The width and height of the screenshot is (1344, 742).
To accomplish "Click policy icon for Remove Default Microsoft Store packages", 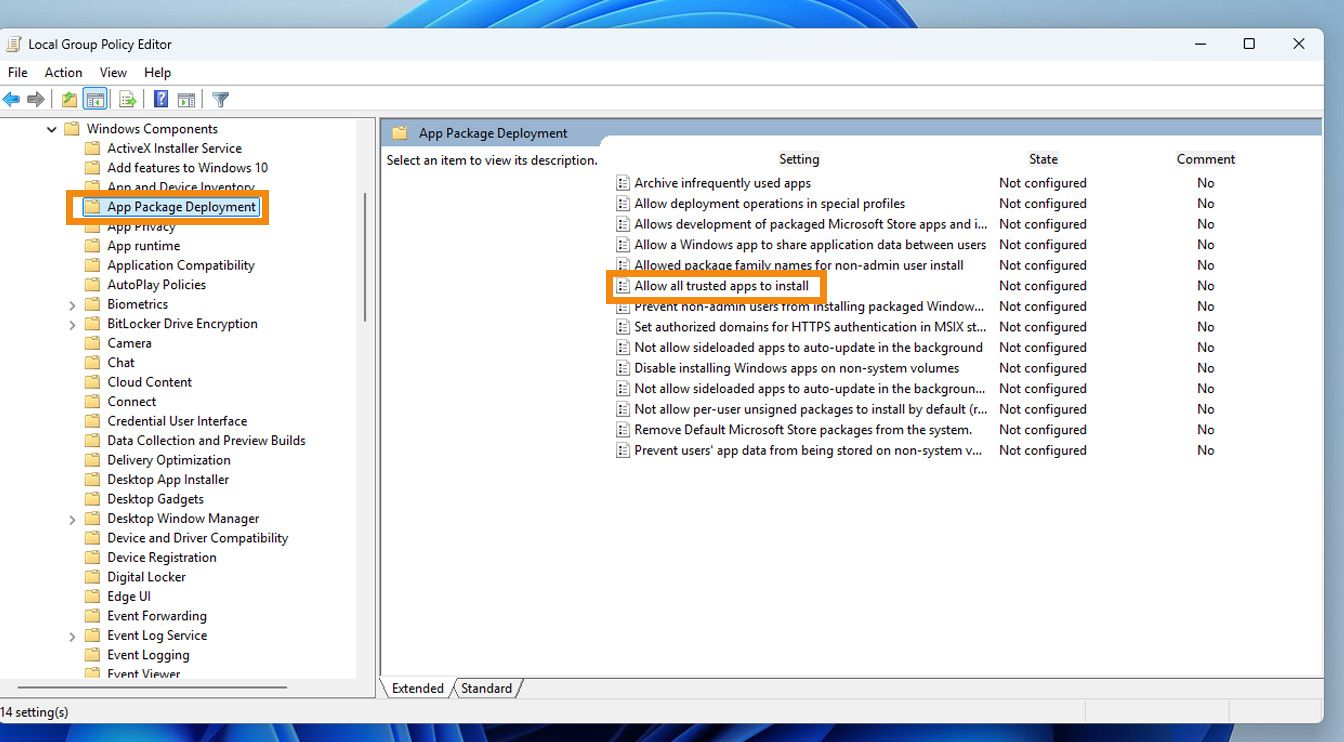I will tap(623, 430).
